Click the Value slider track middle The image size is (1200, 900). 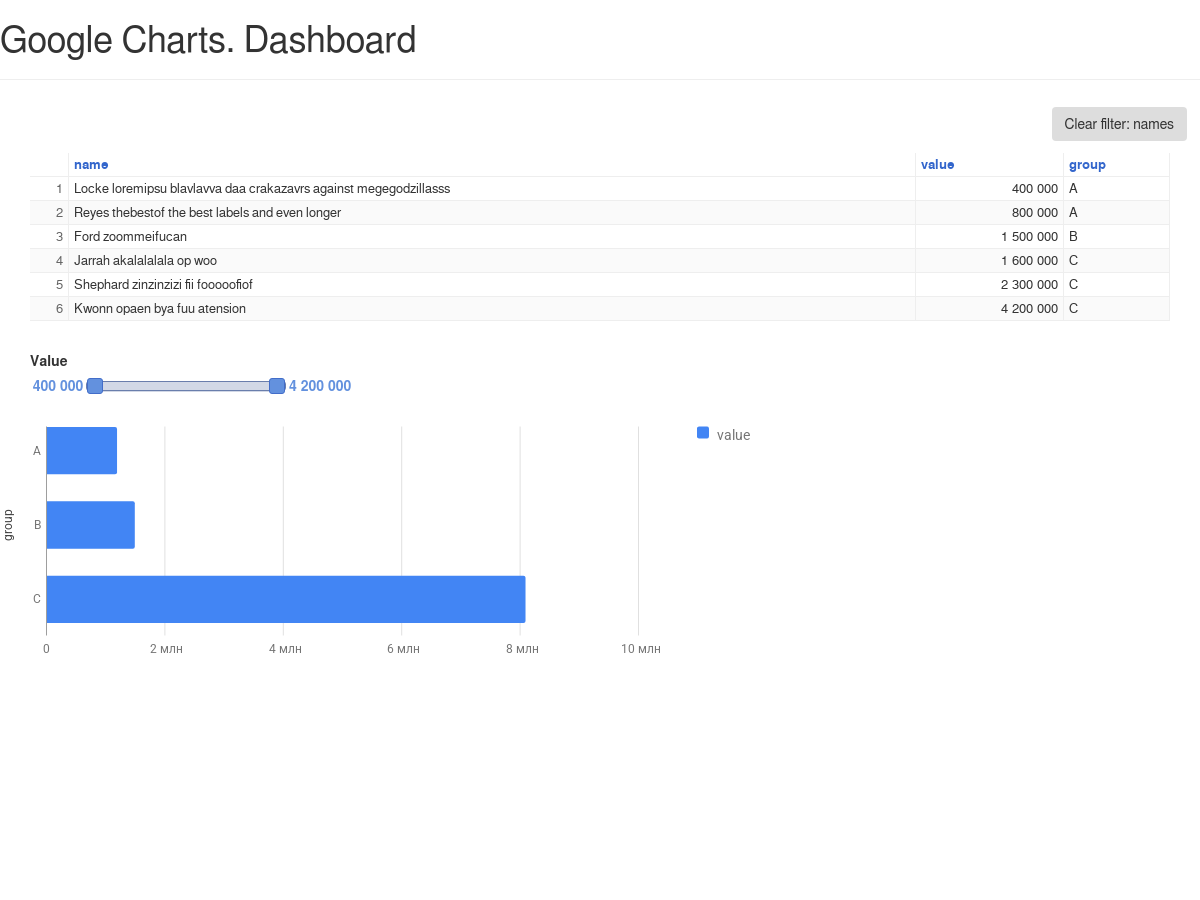[x=186, y=386]
